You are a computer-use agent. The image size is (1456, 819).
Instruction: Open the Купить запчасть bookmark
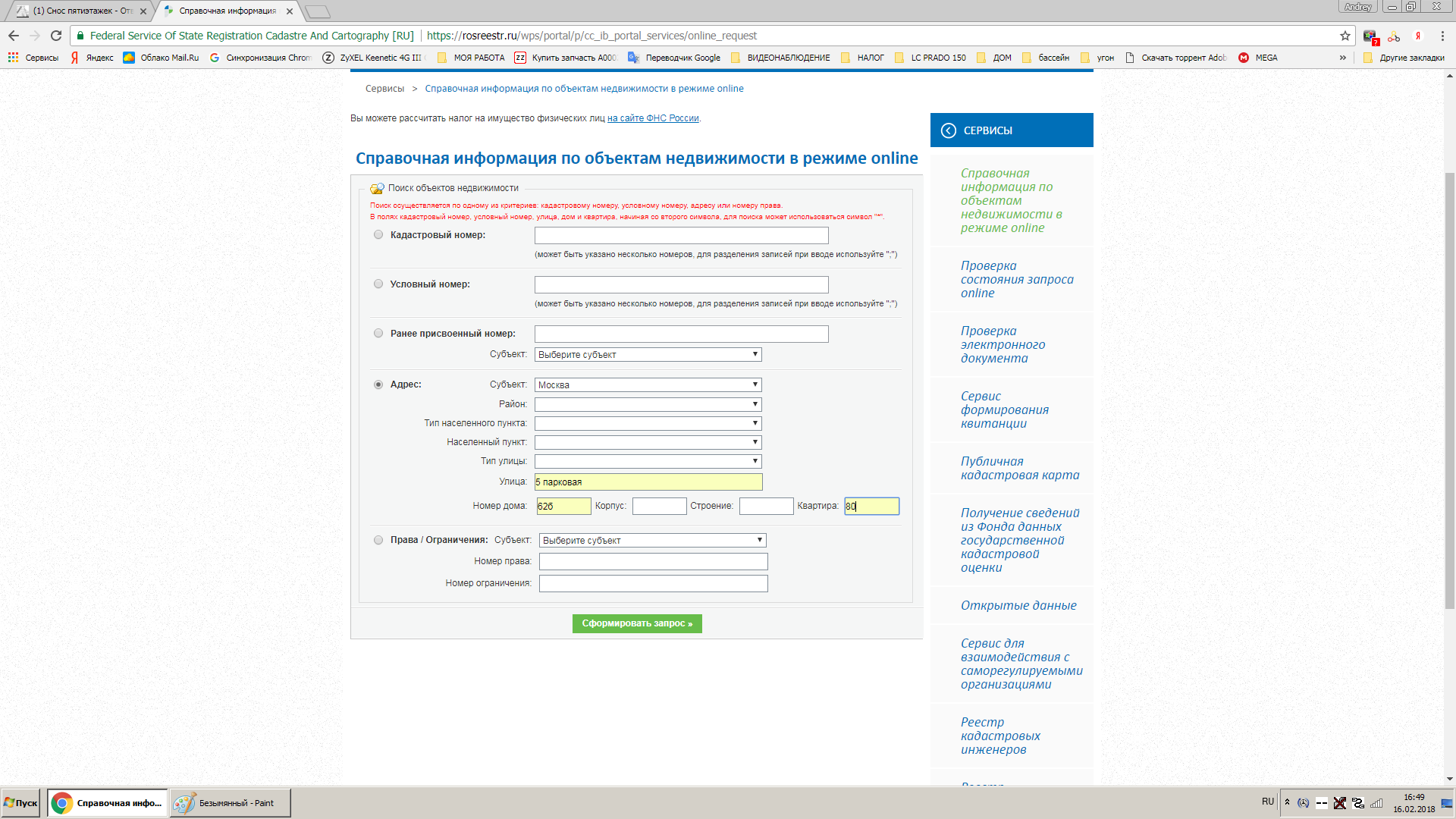(x=566, y=58)
